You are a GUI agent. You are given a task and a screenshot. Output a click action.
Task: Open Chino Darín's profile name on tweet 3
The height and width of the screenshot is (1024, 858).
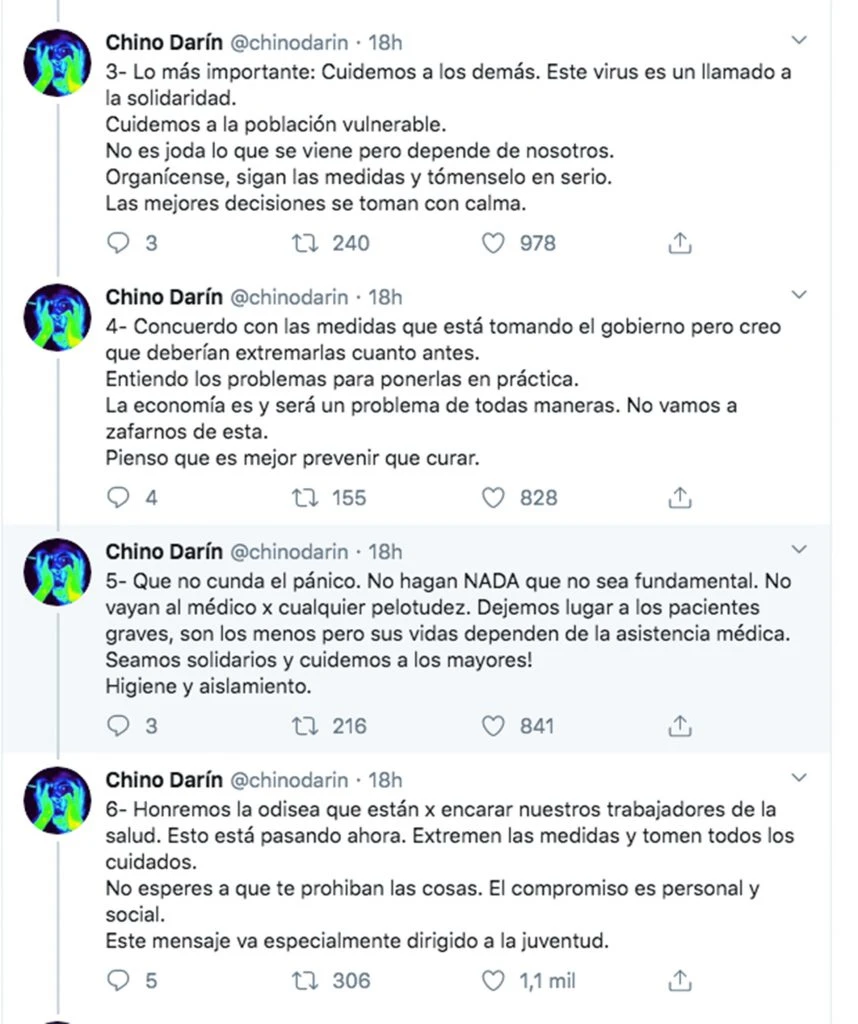(164, 43)
